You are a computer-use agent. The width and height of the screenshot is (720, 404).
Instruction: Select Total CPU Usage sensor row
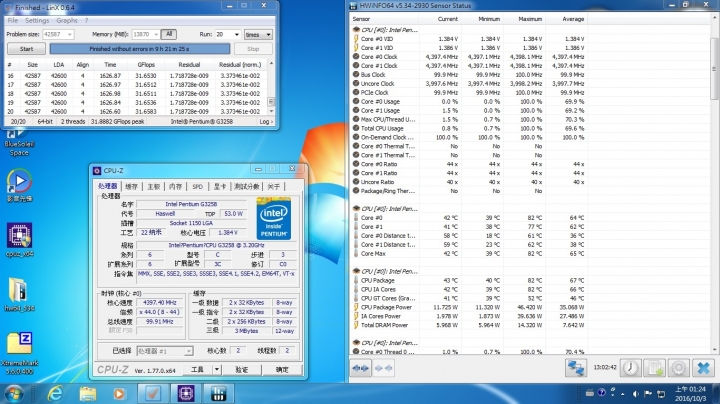469,129
